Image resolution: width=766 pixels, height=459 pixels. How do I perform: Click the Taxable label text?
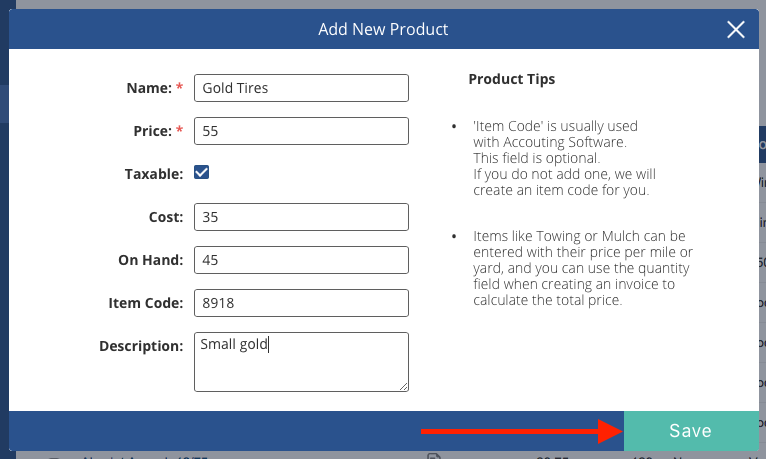154,173
